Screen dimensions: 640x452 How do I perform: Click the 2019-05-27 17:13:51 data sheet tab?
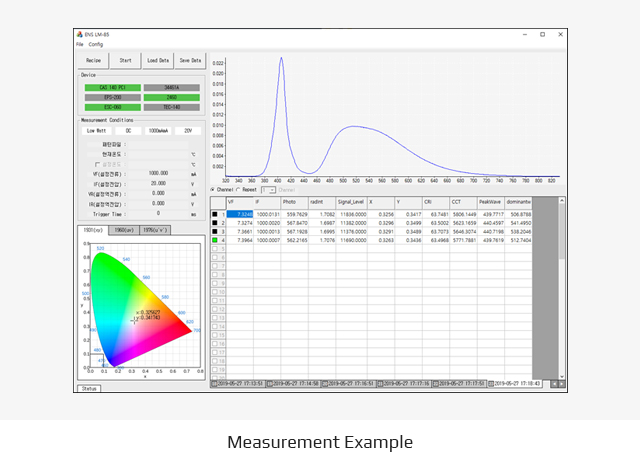point(238,384)
